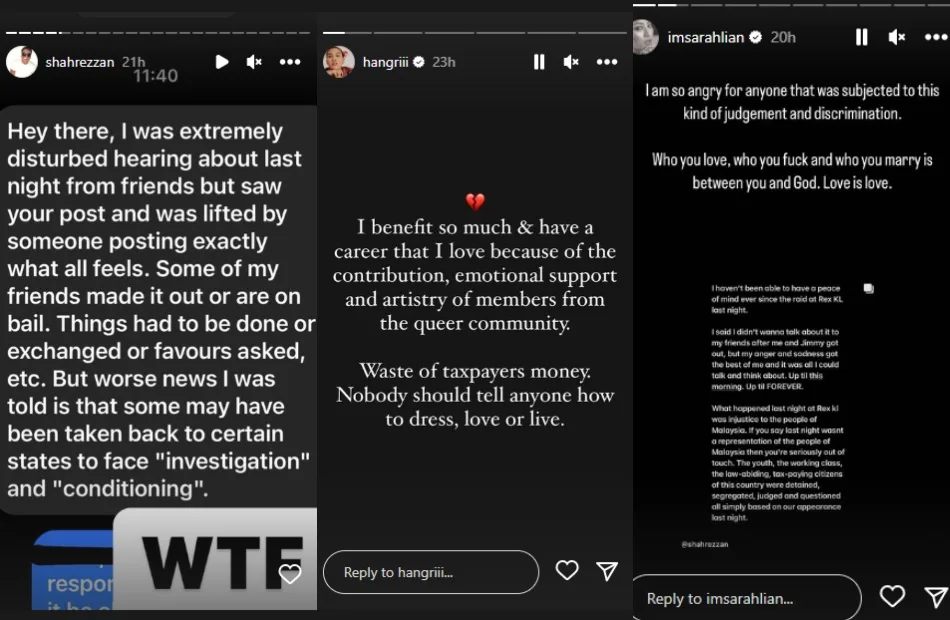Open three-dot menu on hangriii story
This screenshot has width=950, height=620.
pos(607,62)
